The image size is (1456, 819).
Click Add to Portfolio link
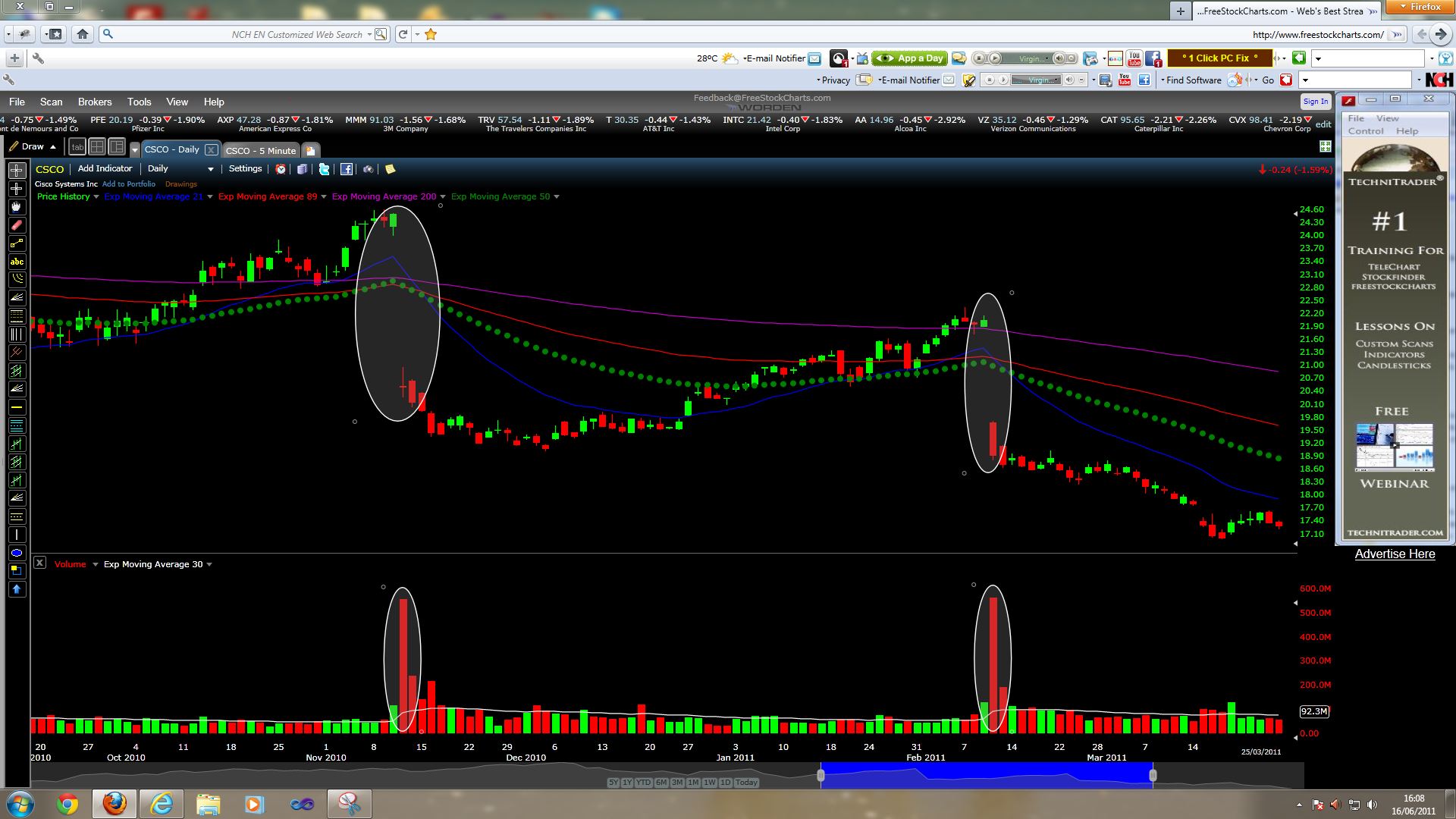(x=129, y=184)
